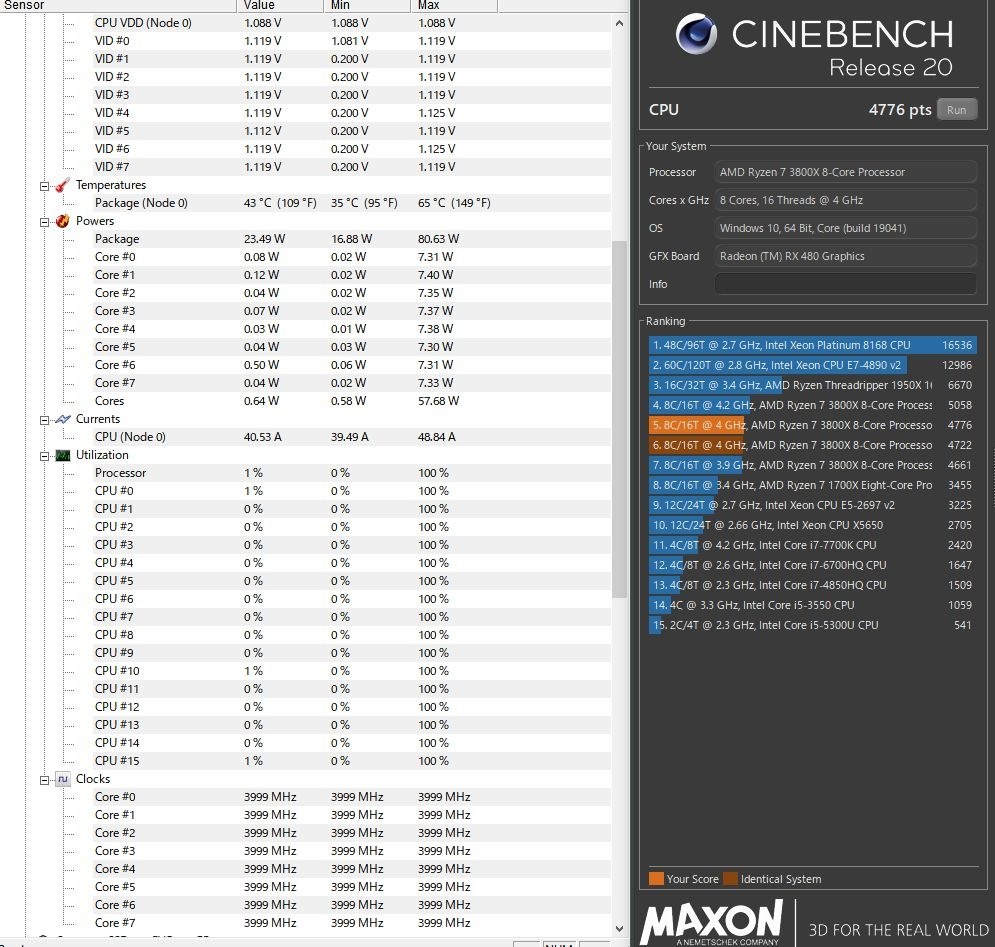This screenshot has height=947, width=995.
Task: Collapse the Currents tree node
Action: (x=44, y=420)
